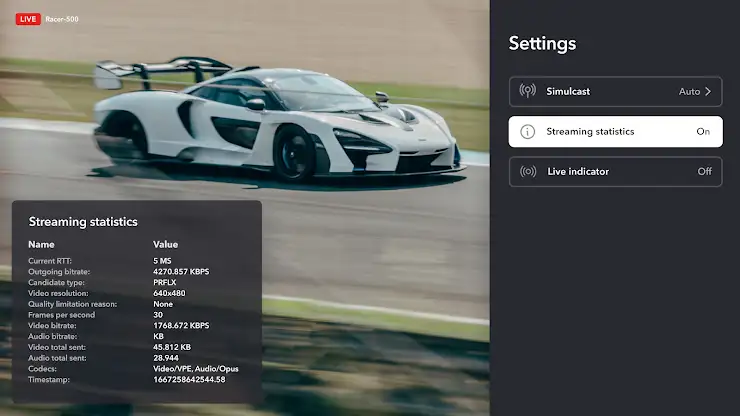This screenshot has width=740, height=416.
Task: Click the Video bitrate label
Action: [52, 325]
